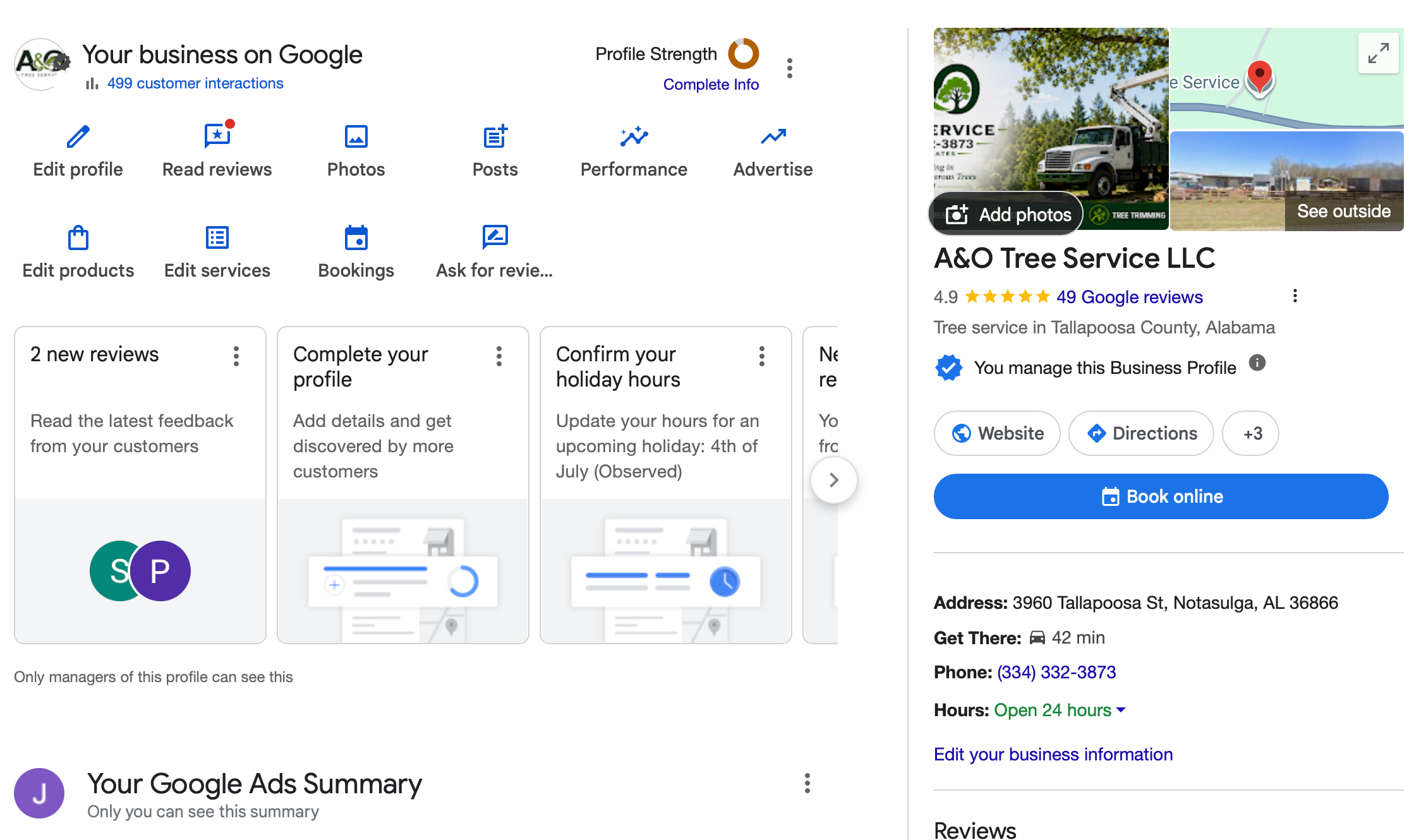Click See outside street view thumbnail

1286,181
